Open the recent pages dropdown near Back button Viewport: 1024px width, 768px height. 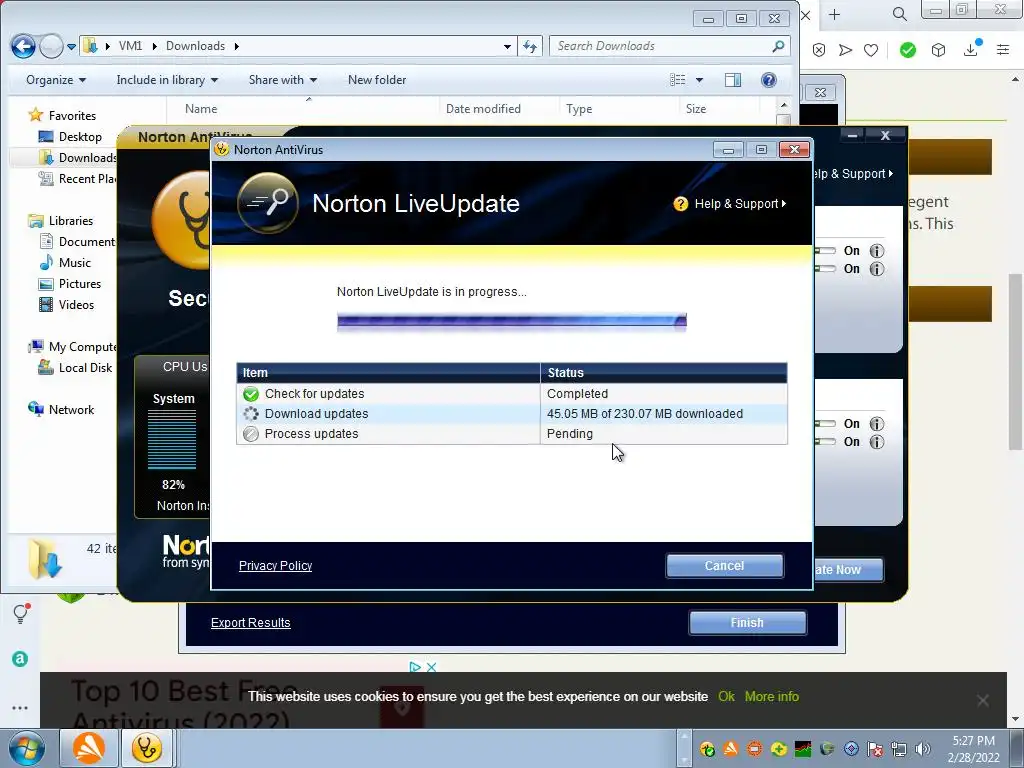(x=71, y=46)
